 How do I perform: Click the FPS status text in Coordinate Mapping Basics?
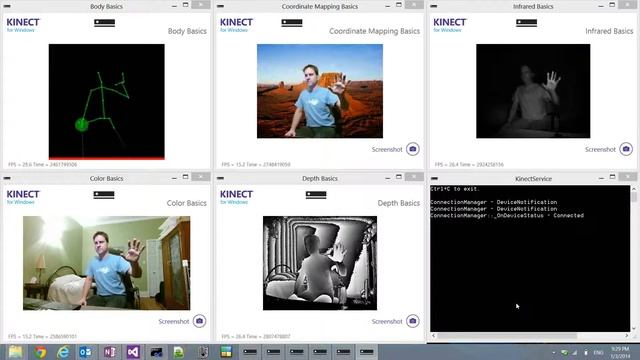point(256,164)
